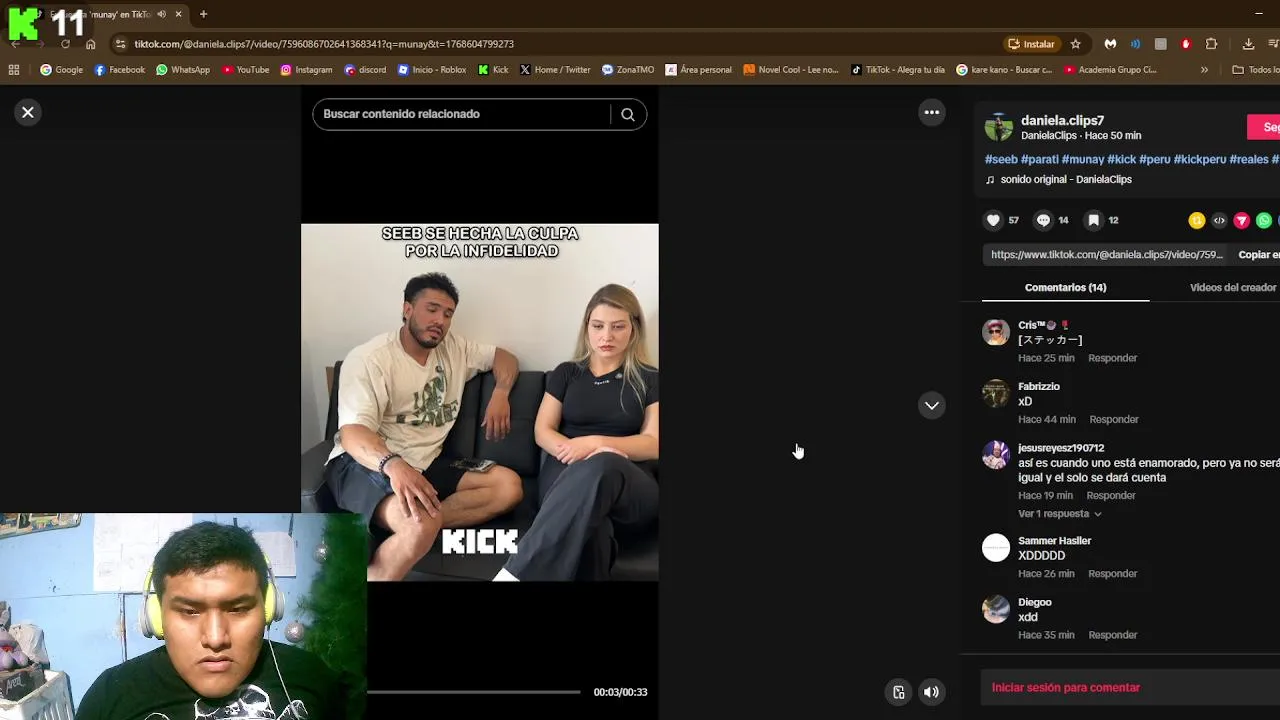
Task: Open comments via speech bubble icon
Action: 1043,220
